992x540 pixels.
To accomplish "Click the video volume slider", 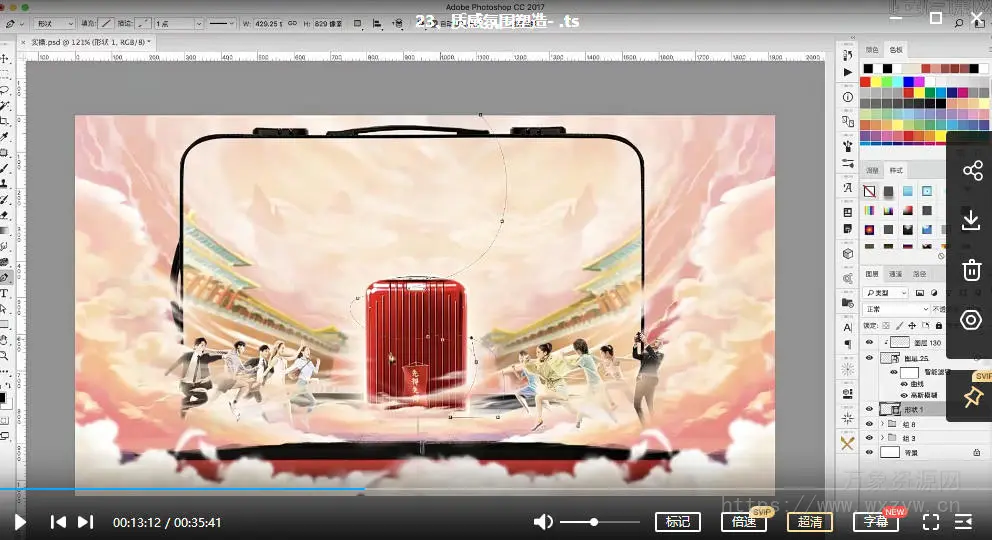I will 600,522.
